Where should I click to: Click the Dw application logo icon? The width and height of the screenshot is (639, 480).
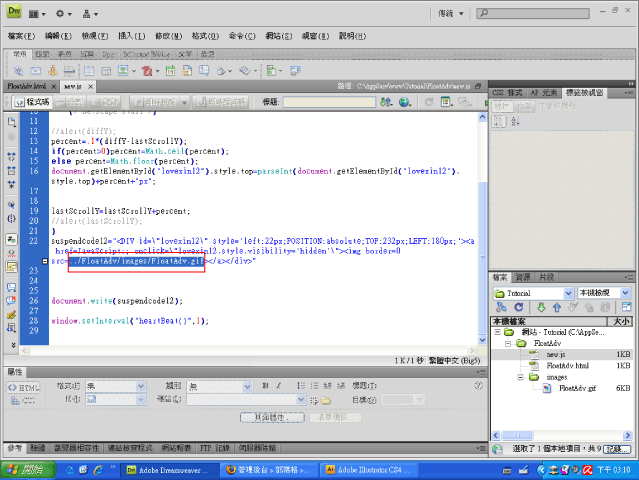coord(13,14)
